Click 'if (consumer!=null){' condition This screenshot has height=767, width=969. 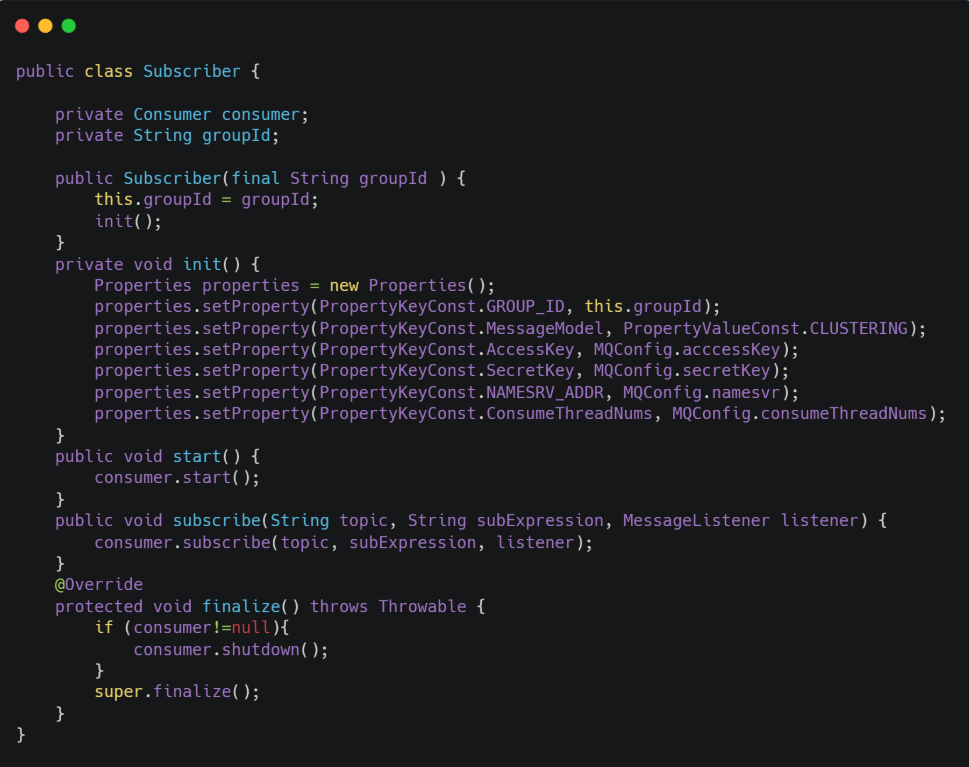pos(192,628)
